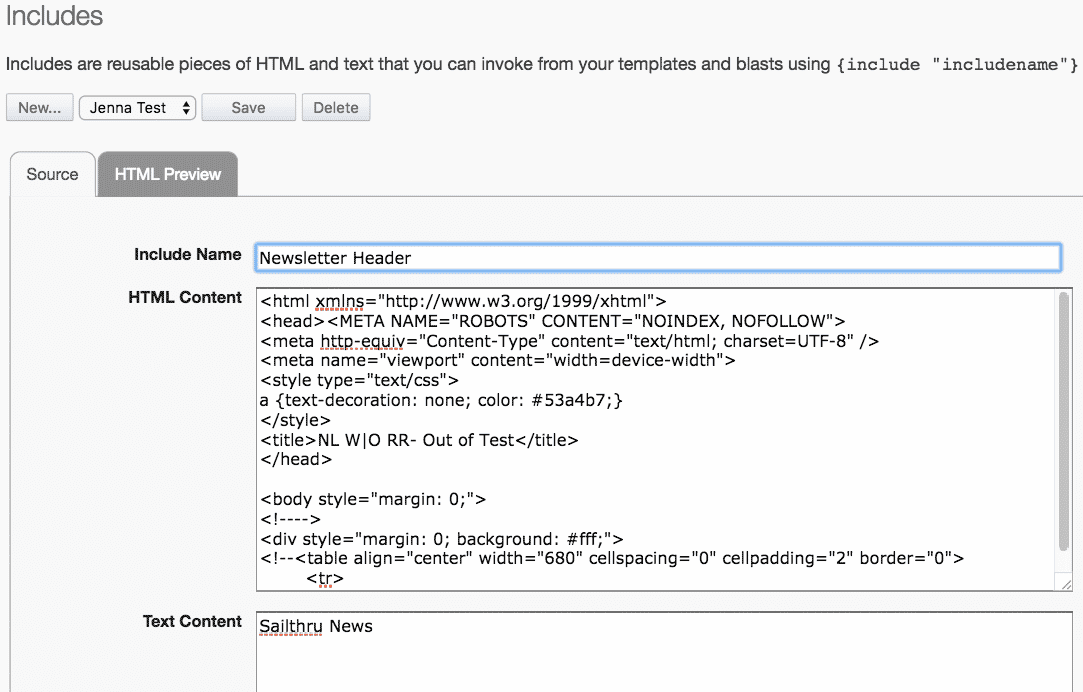Click the New... button
1083x692 pixels.
[39, 108]
